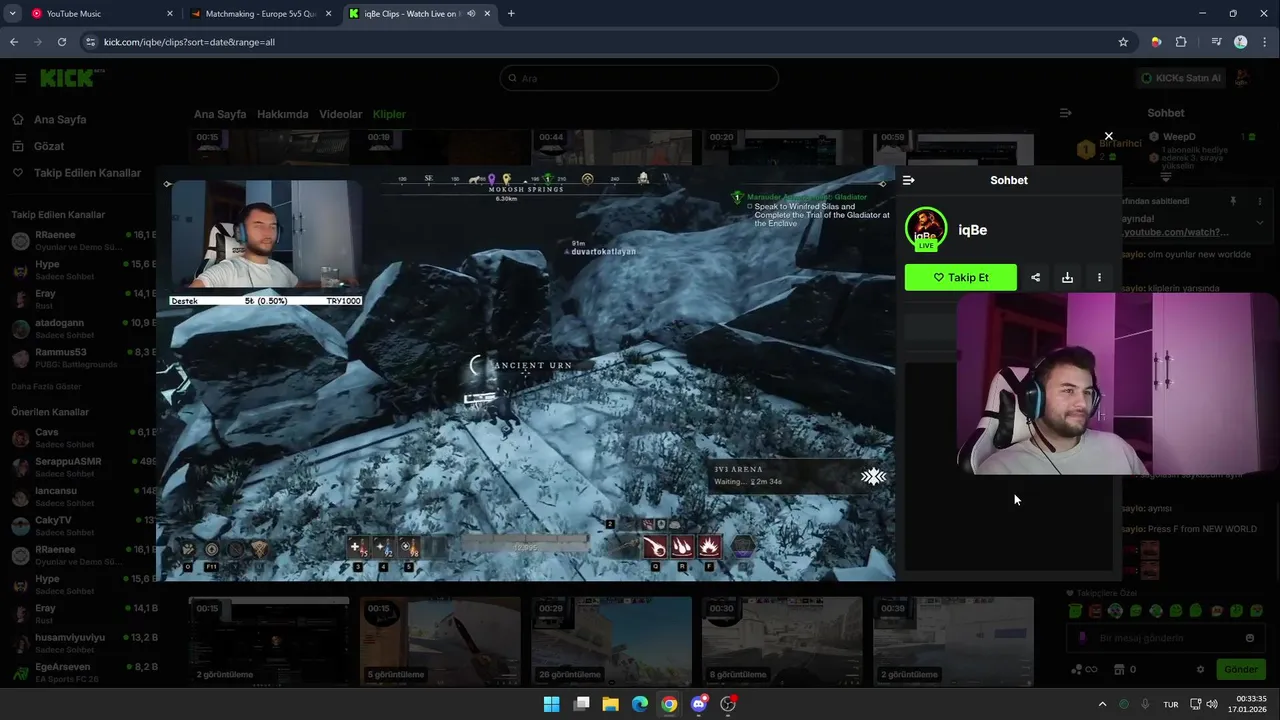1280x720 pixels.
Task: Open the pinned YouTube link in chat
Action: tap(1175, 232)
